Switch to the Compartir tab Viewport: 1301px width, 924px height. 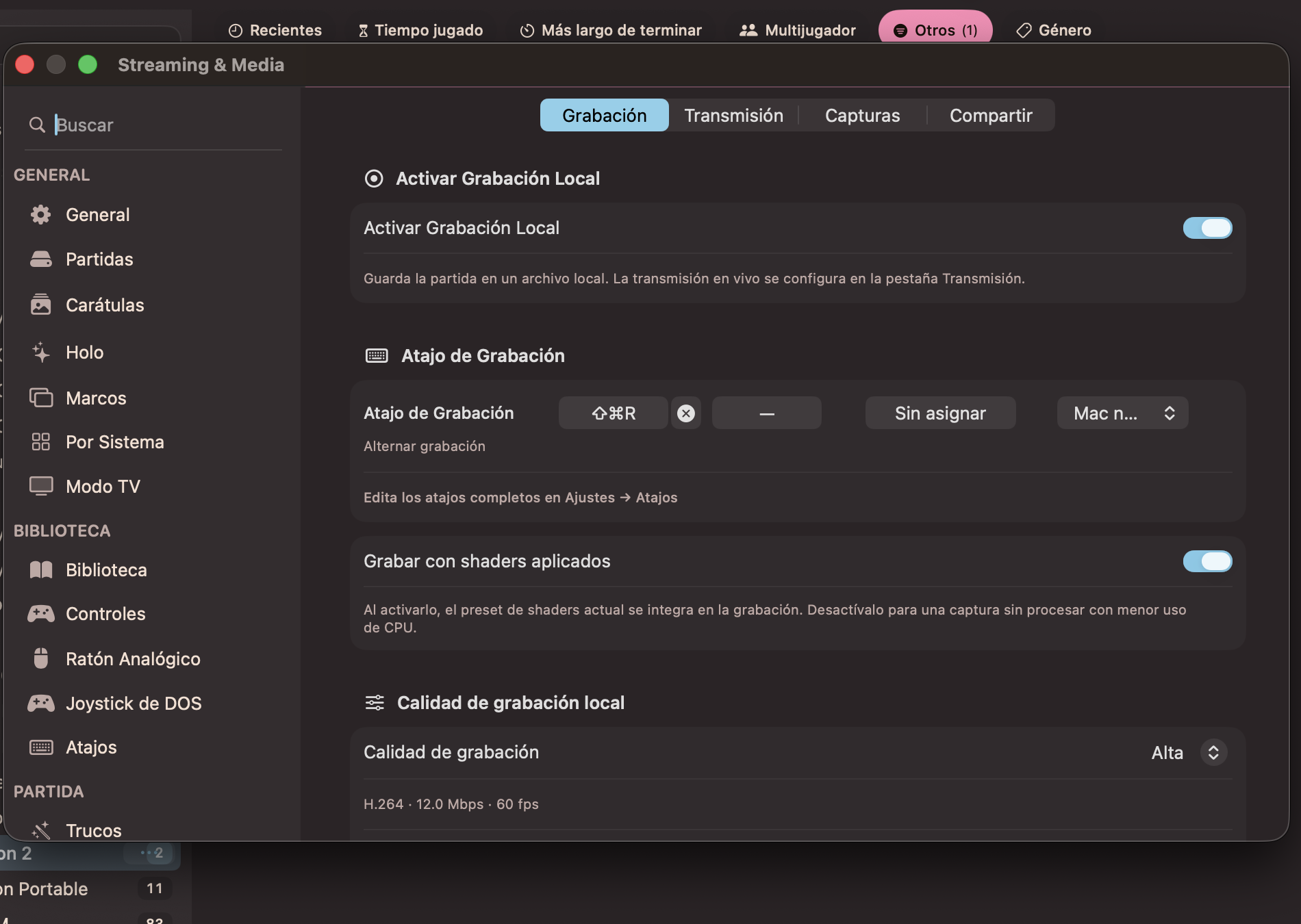(x=991, y=116)
